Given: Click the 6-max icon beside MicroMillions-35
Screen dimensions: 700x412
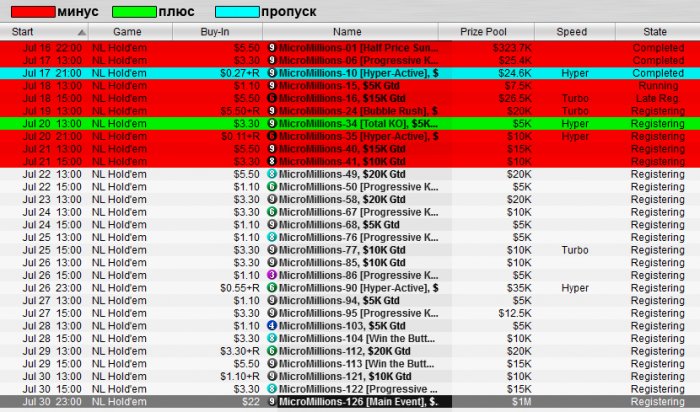Looking at the screenshot, I should pos(272,136).
